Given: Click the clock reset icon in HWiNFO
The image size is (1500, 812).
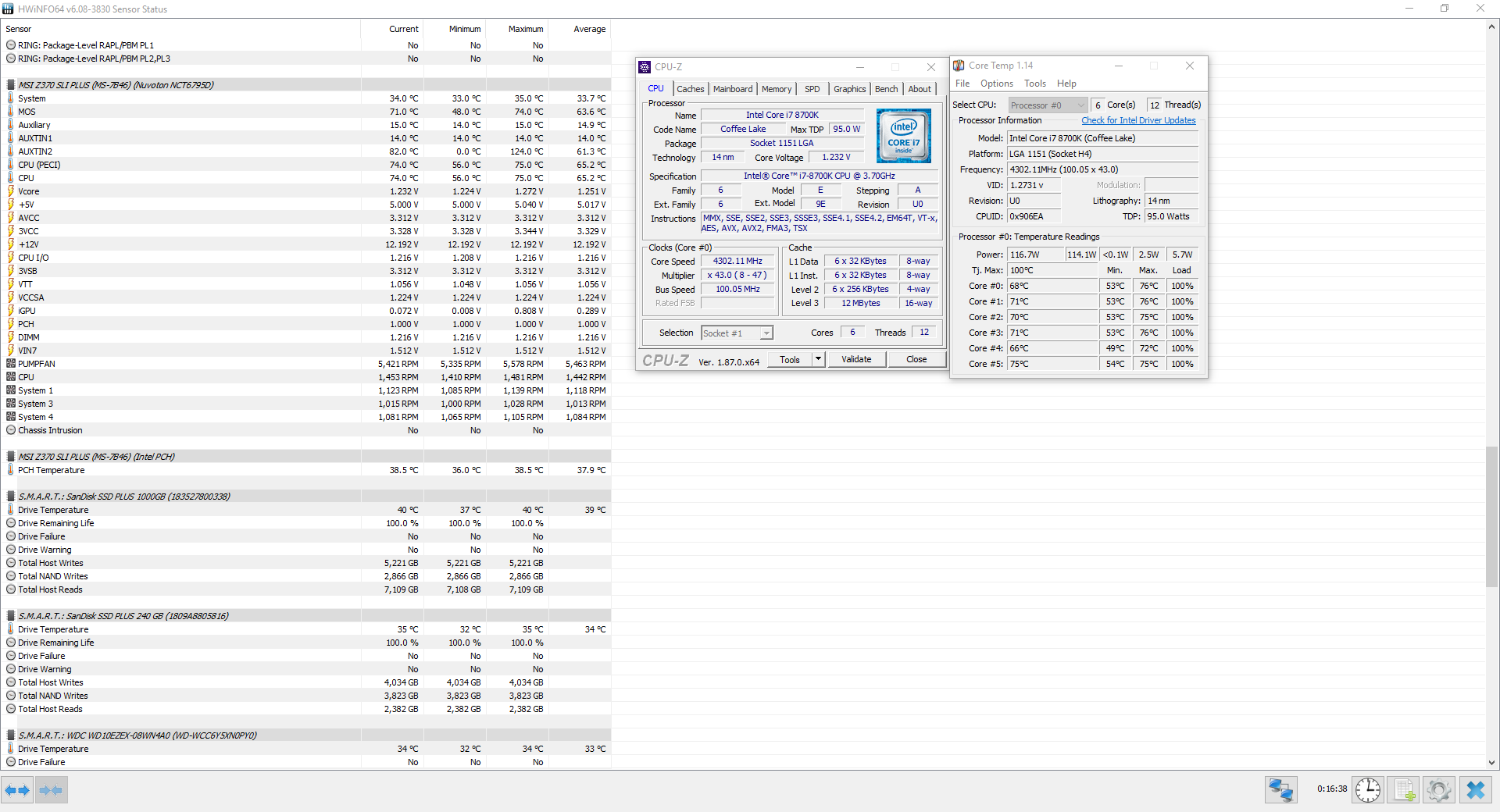Looking at the screenshot, I should (1368, 790).
